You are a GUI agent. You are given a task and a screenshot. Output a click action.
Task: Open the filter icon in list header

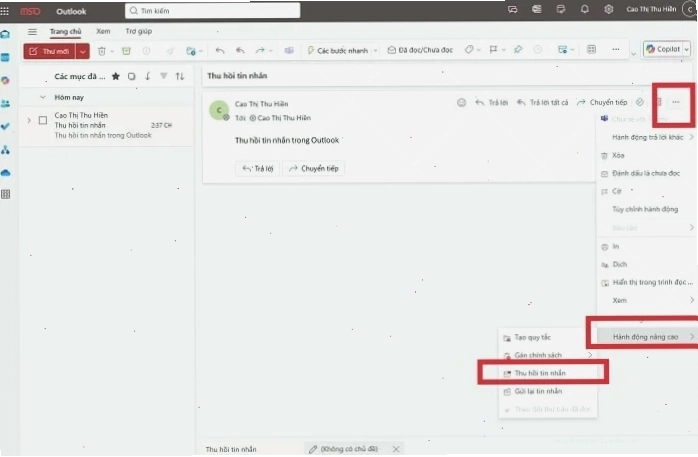coord(164,76)
